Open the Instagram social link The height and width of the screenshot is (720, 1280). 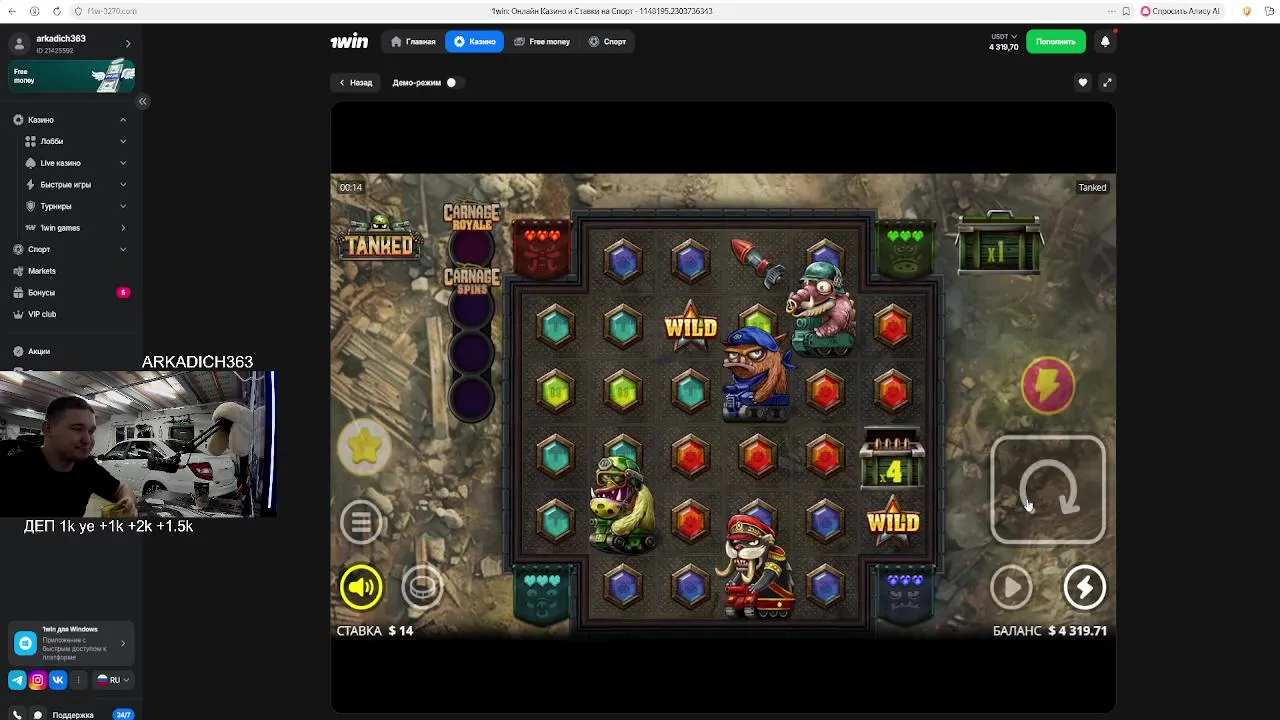[37, 680]
